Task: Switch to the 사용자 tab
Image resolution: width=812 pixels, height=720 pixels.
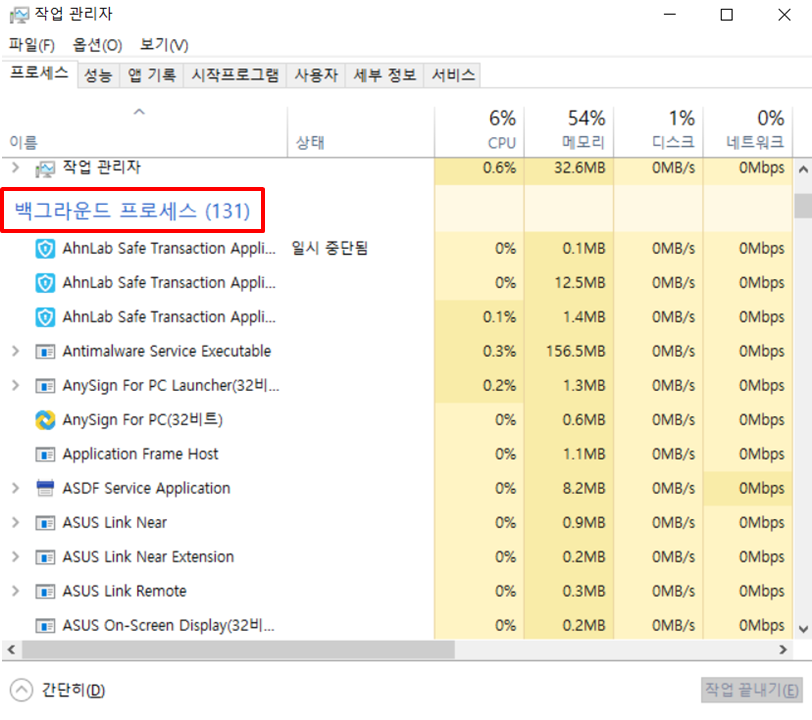Action: click(x=316, y=76)
